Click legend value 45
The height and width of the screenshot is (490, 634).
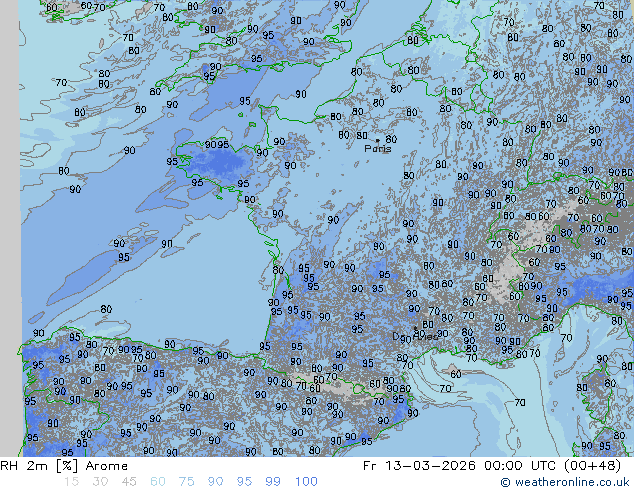click(129, 482)
